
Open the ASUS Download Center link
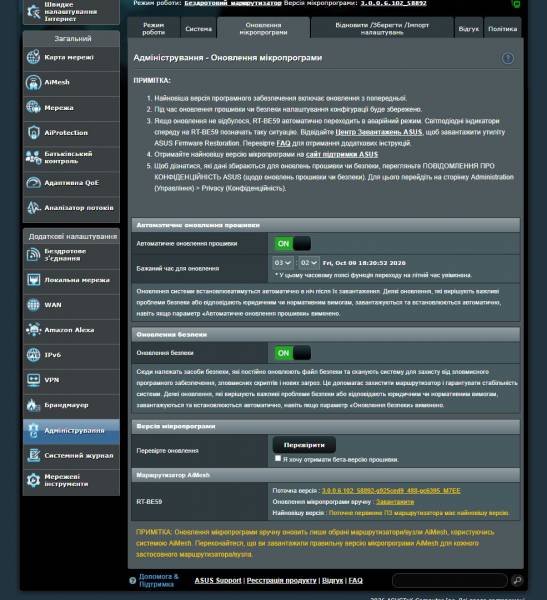coord(379,132)
